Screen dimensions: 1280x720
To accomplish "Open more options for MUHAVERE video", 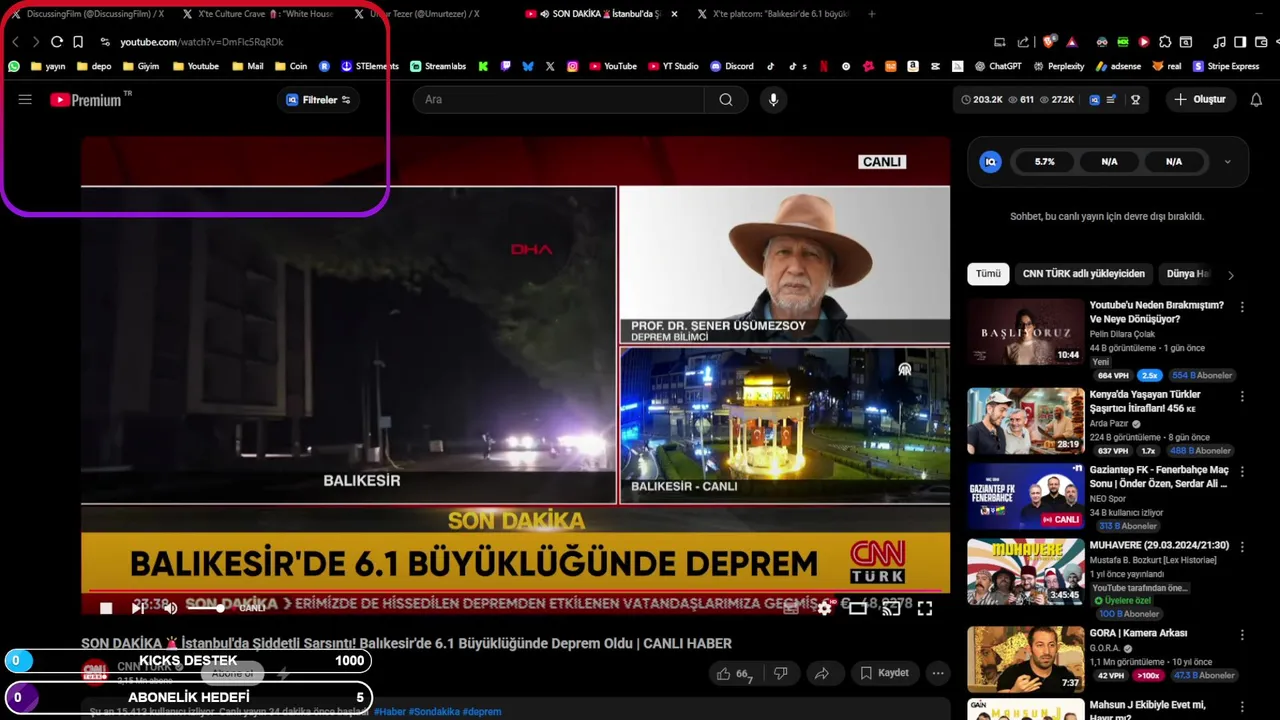I will click(x=1242, y=547).
